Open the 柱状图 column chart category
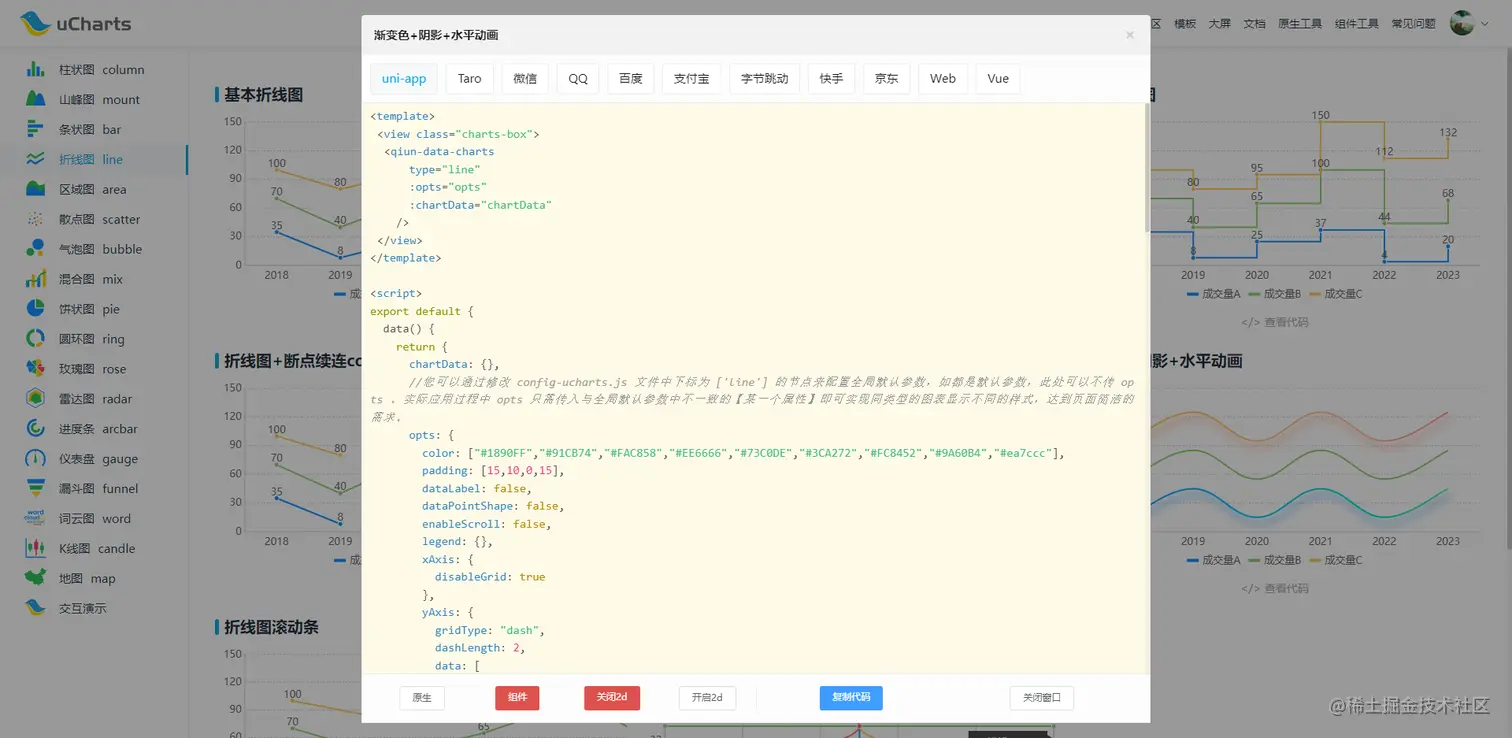 [x=94, y=70]
